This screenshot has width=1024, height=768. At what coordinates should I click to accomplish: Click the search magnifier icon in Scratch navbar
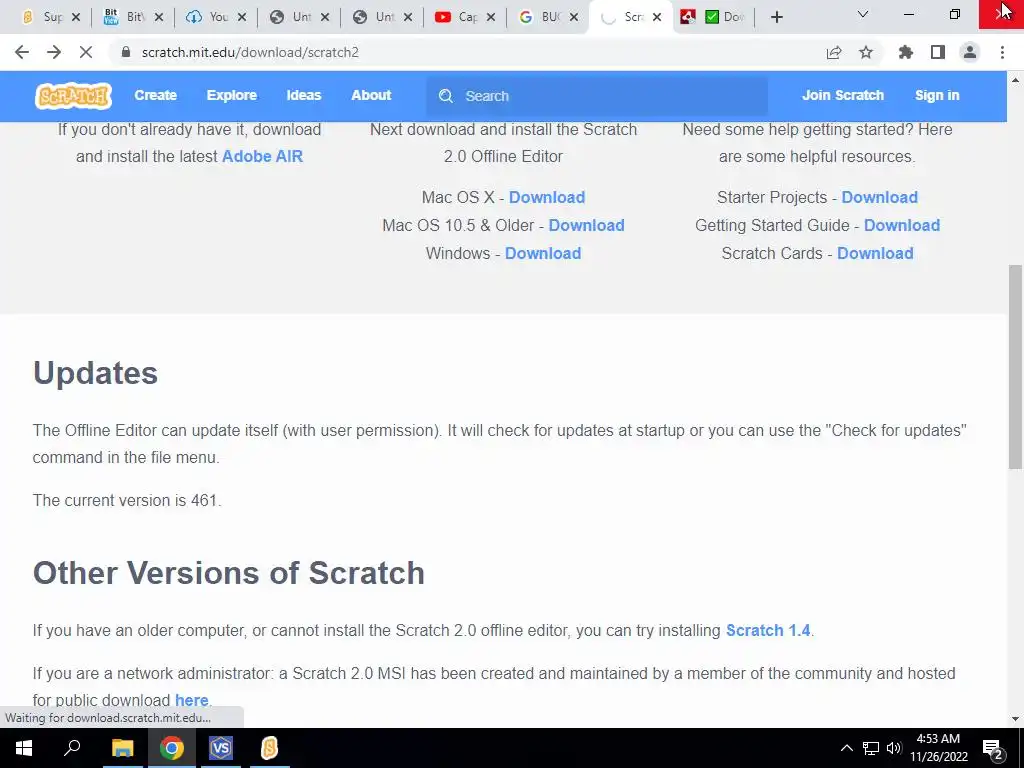coord(446,96)
